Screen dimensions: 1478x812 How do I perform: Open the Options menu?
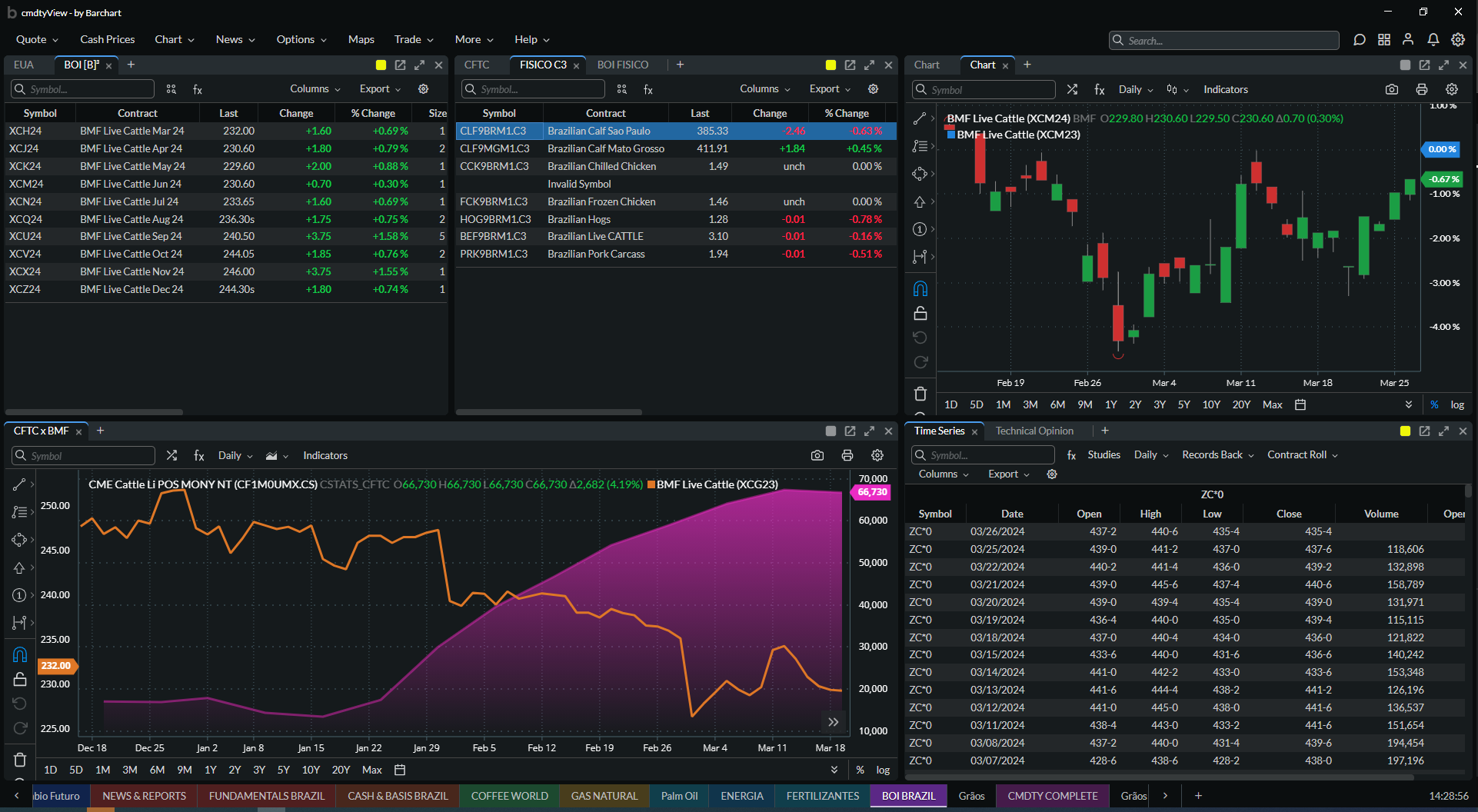click(x=301, y=39)
